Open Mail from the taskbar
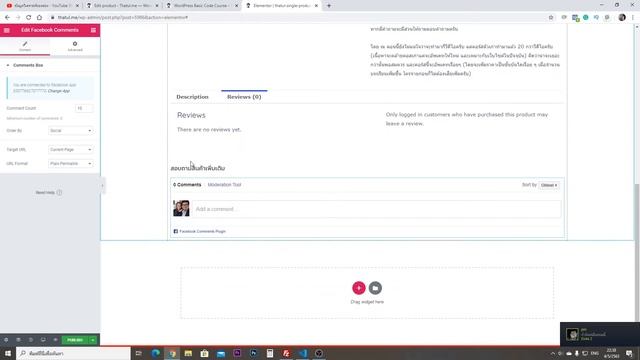This screenshot has height=360, width=640. [x=221, y=353]
